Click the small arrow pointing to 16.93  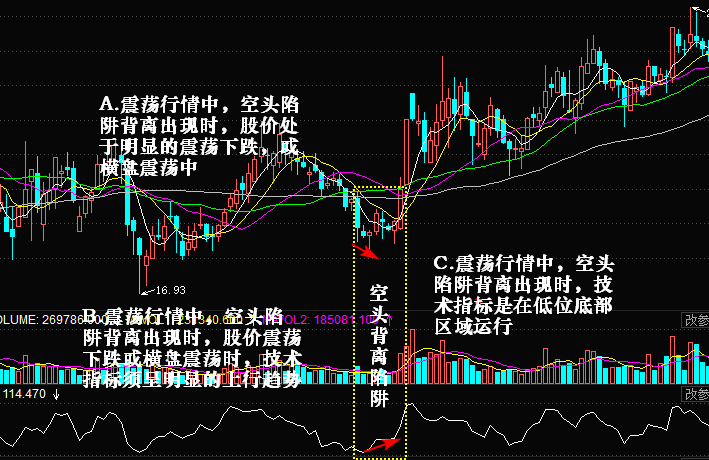[x=150, y=290]
